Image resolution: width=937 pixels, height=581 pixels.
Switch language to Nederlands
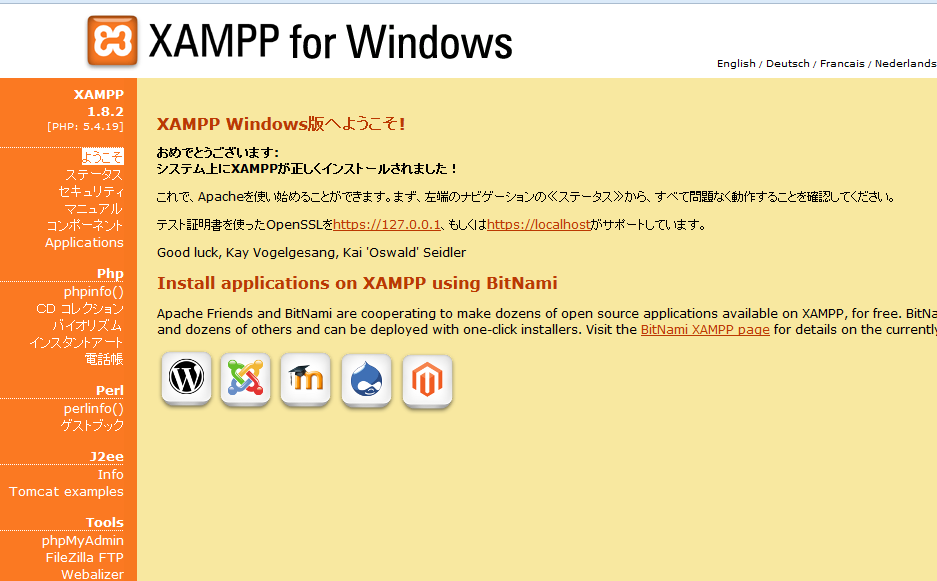(905, 63)
